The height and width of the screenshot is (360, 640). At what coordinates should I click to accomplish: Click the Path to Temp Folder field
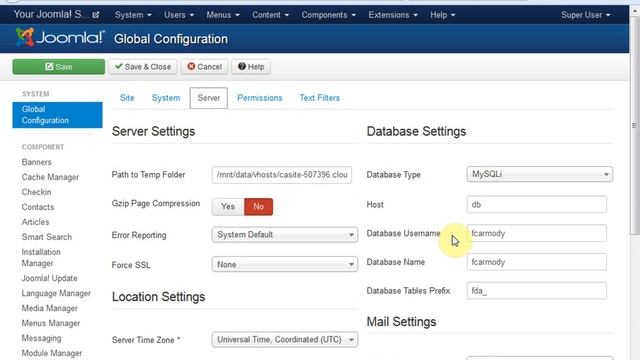pos(282,175)
